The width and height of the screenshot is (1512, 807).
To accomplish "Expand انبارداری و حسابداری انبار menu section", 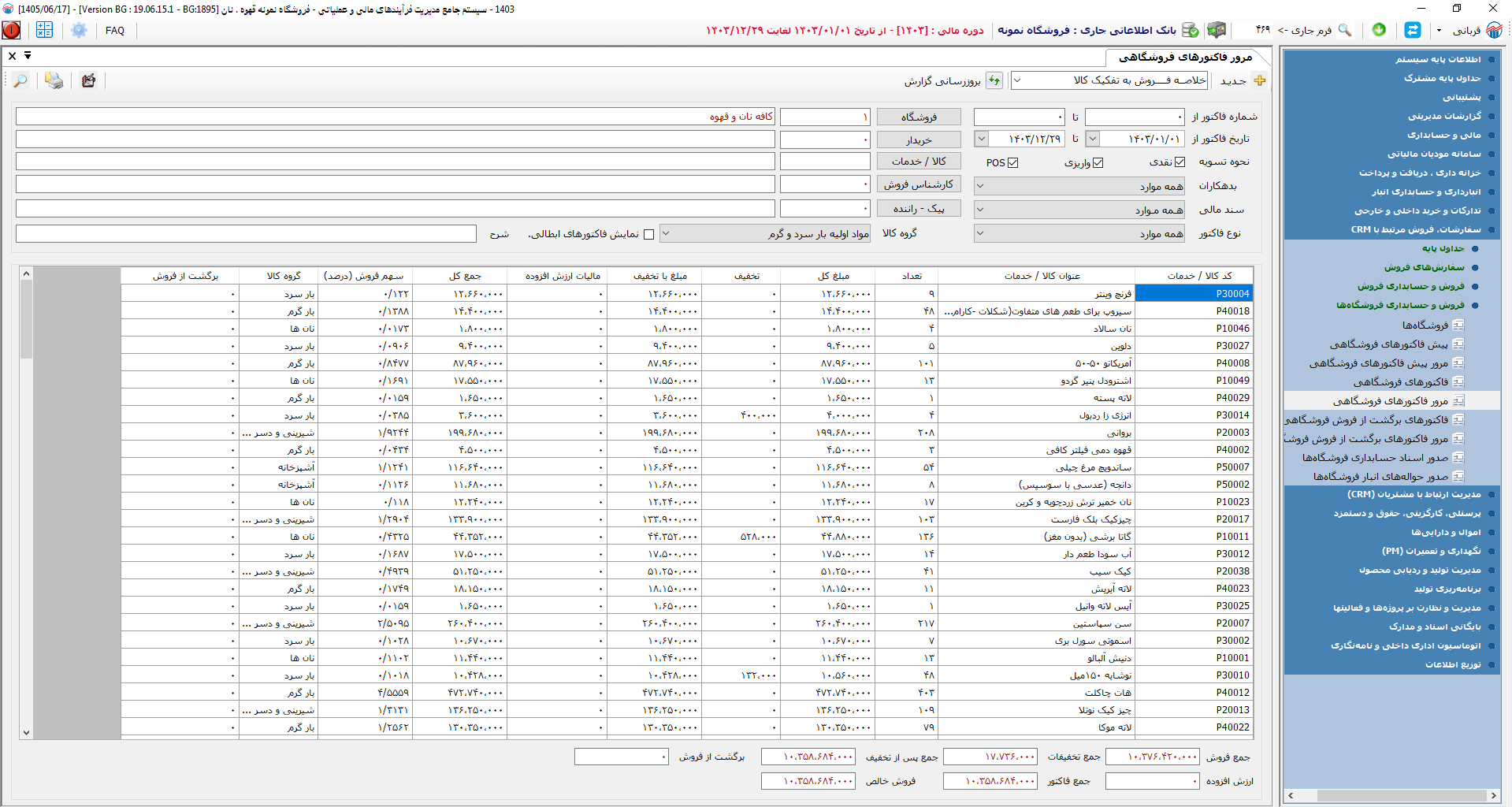I will [1426, 192].
